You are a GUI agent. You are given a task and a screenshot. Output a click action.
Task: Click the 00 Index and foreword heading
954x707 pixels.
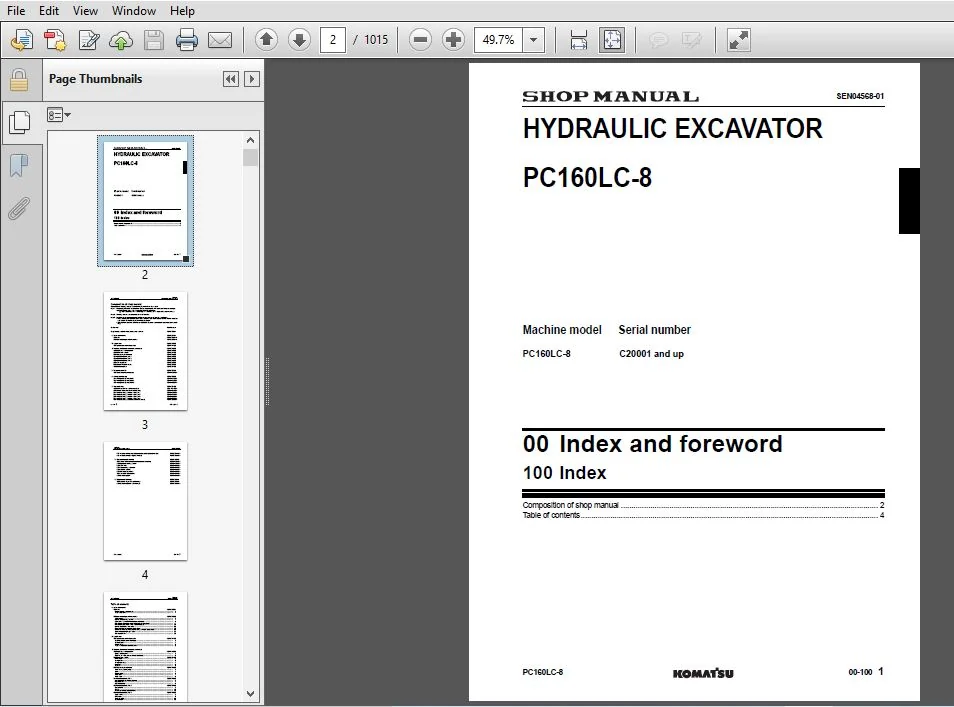[652, 444]
